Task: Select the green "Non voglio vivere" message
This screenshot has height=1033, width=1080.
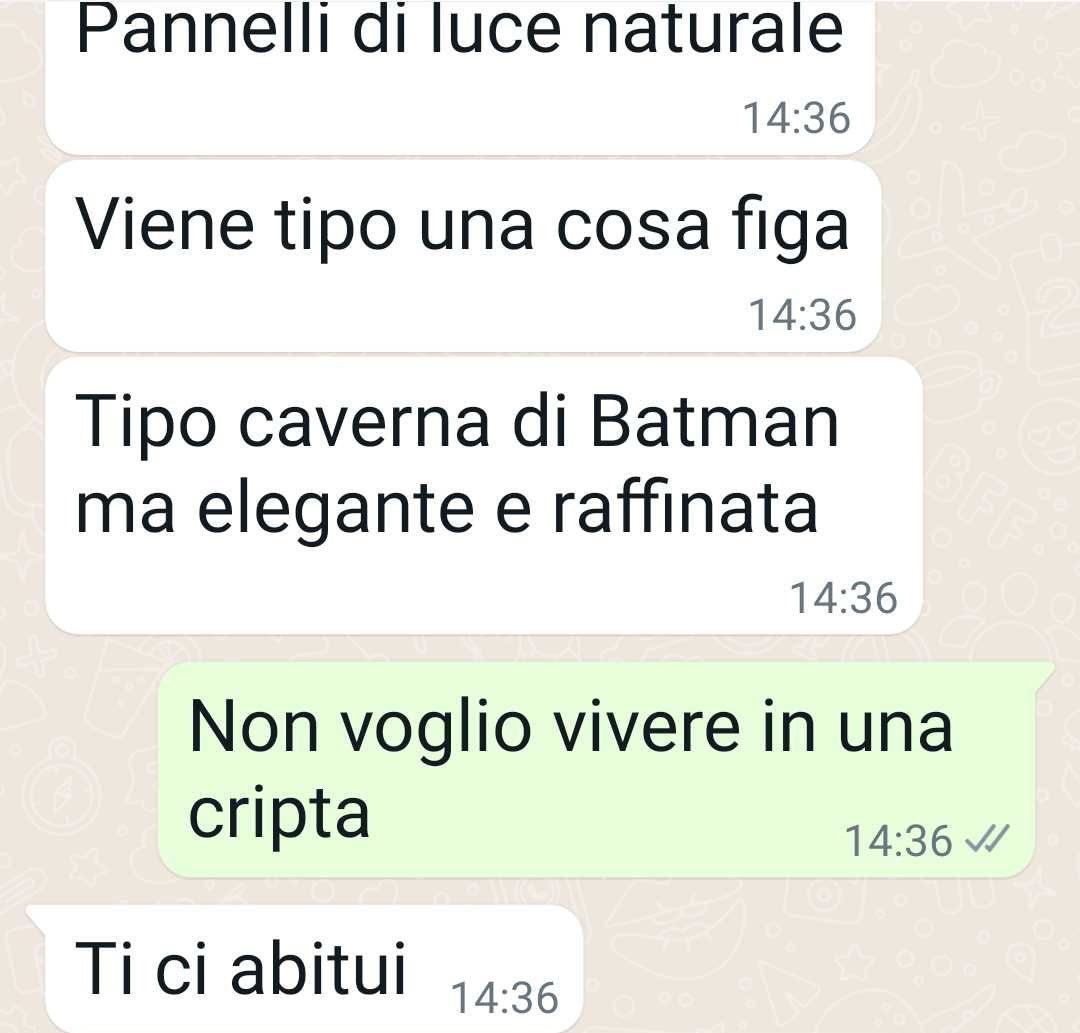Action: click(597, 769)
